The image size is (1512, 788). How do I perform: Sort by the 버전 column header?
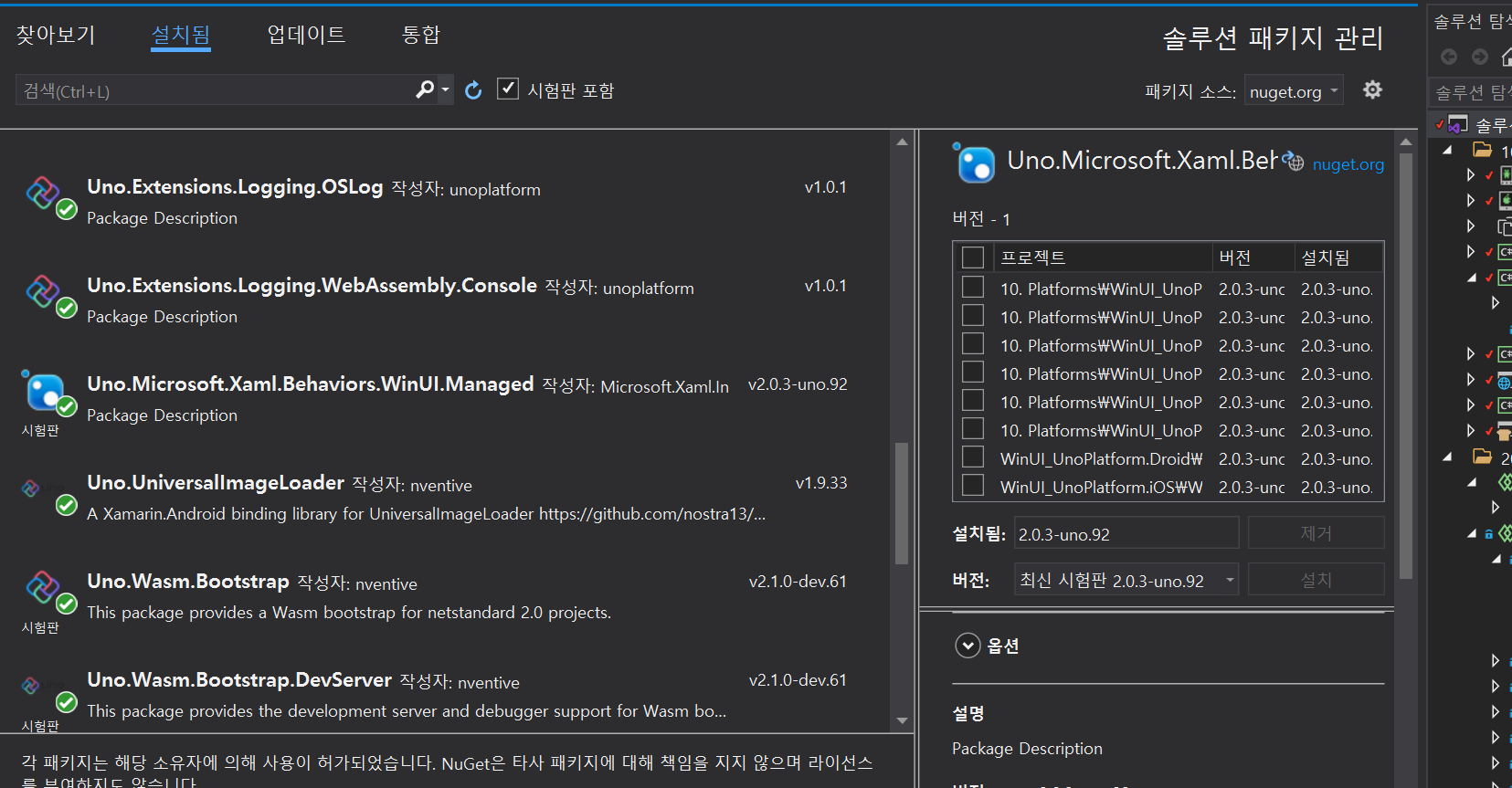1253,257
